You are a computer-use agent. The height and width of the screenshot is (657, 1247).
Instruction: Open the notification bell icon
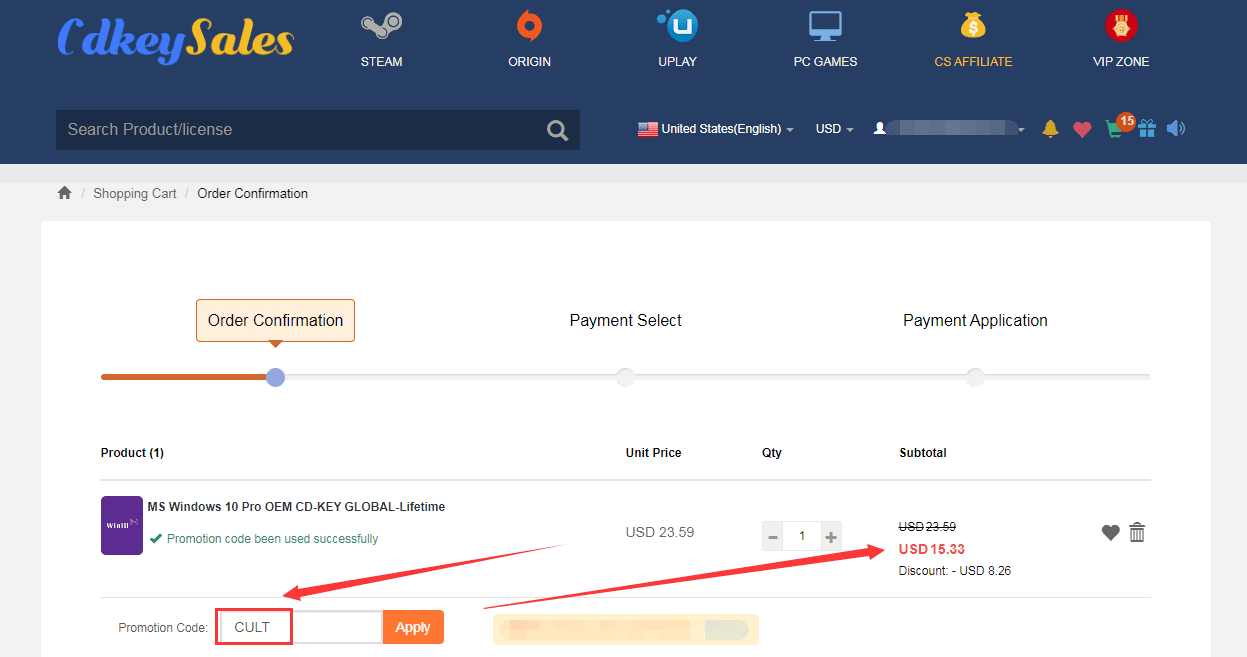click(1050, 129)
